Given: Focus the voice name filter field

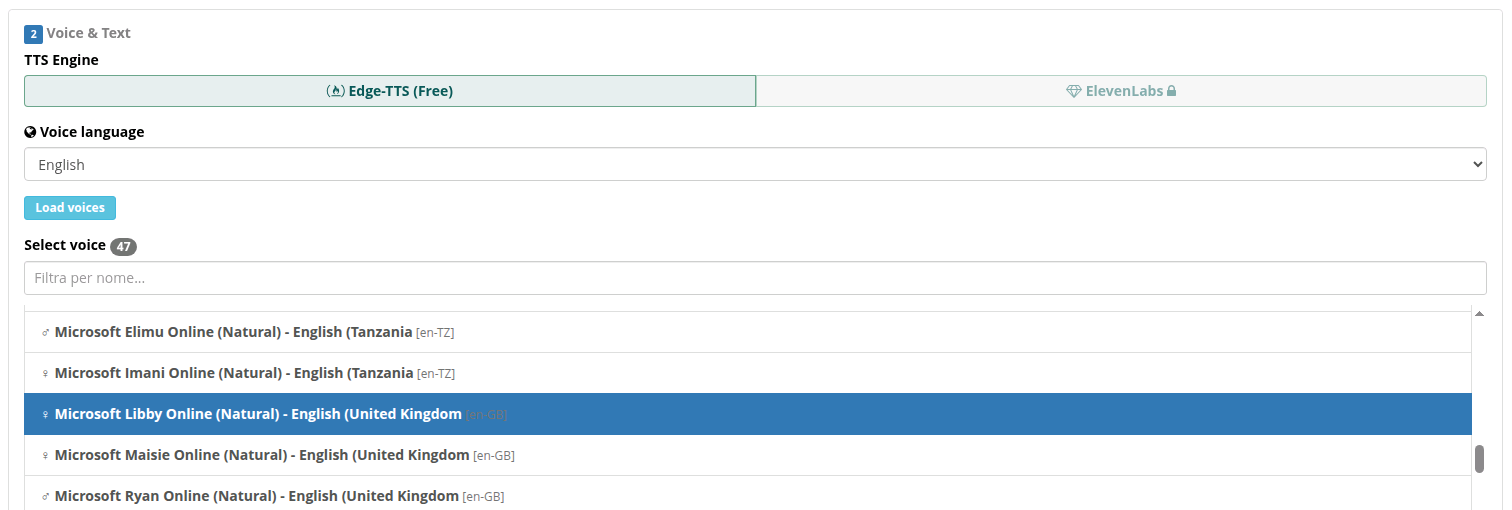Looking at the screenshot, I should pos(755,278).
